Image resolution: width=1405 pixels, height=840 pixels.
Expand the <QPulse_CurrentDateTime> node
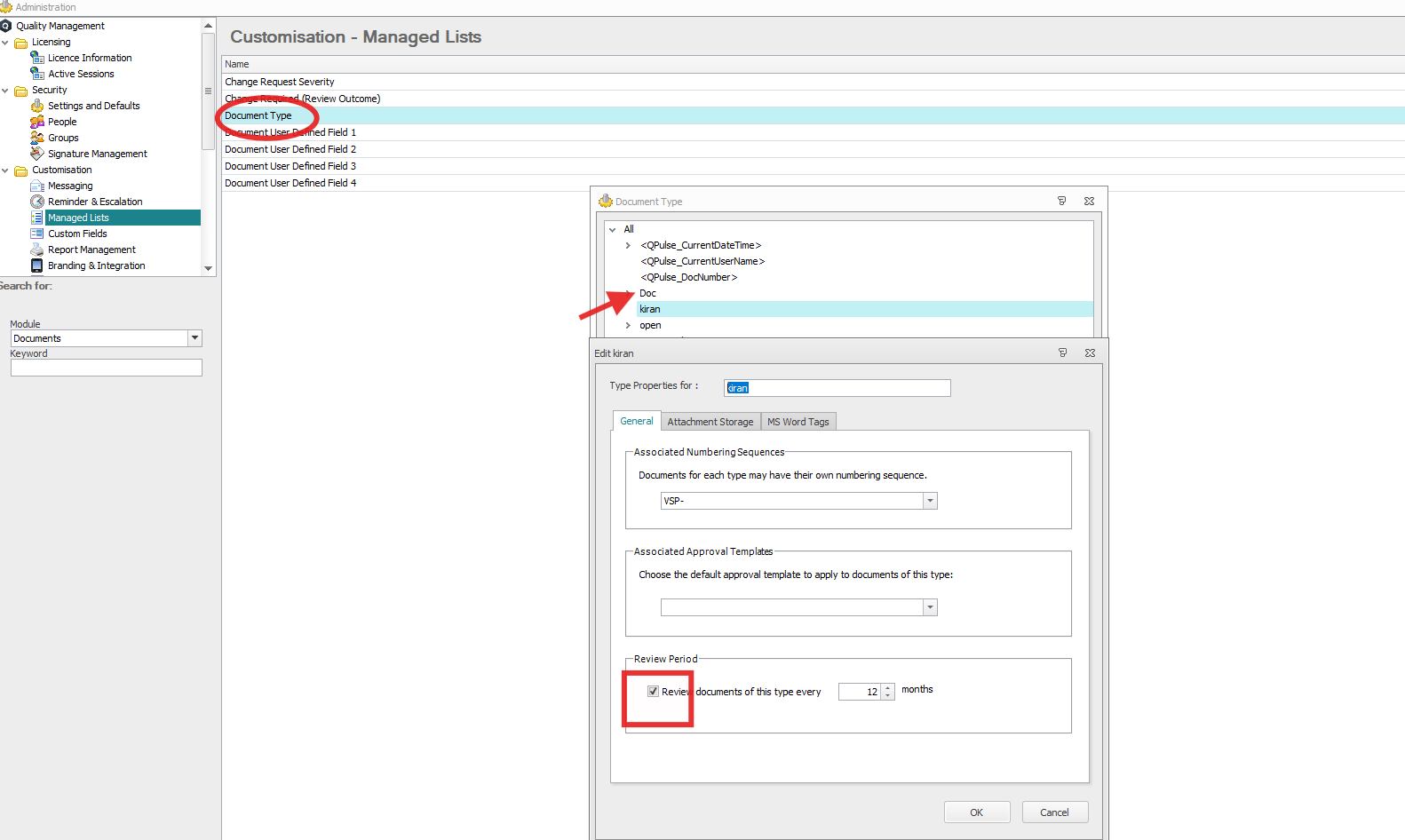629,246
